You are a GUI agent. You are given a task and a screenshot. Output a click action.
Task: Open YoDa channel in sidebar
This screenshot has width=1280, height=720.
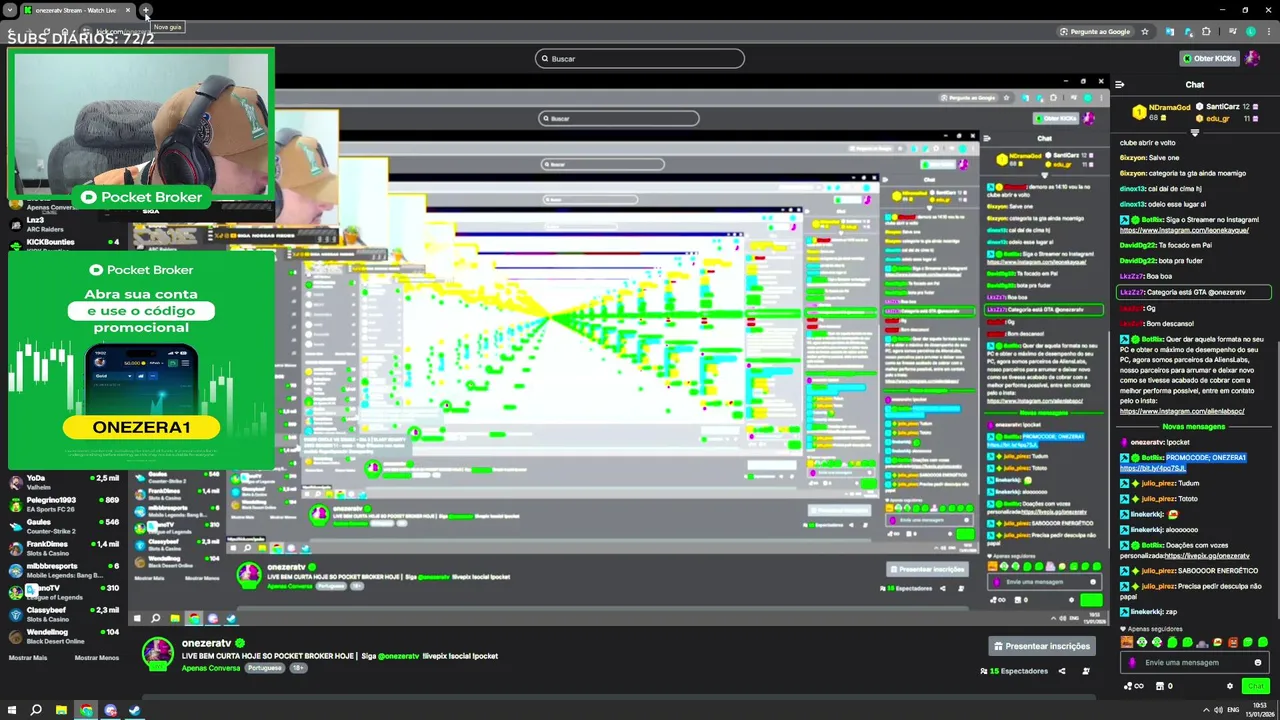pyautogui.click(x=64, y=482)
